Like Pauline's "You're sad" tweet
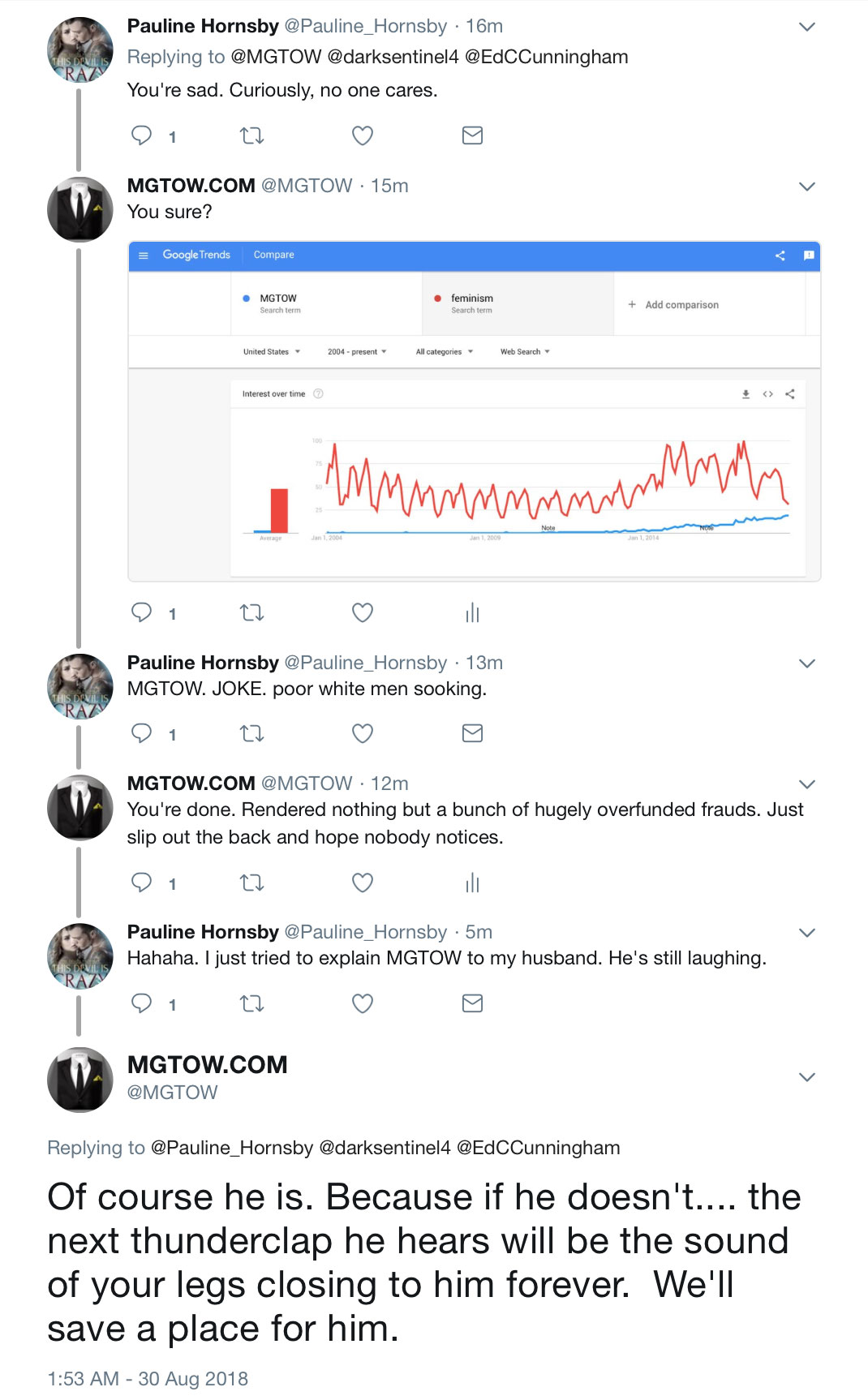This screenshot has width=868, height=1400. pyautogui.click(x=363, y=135)
